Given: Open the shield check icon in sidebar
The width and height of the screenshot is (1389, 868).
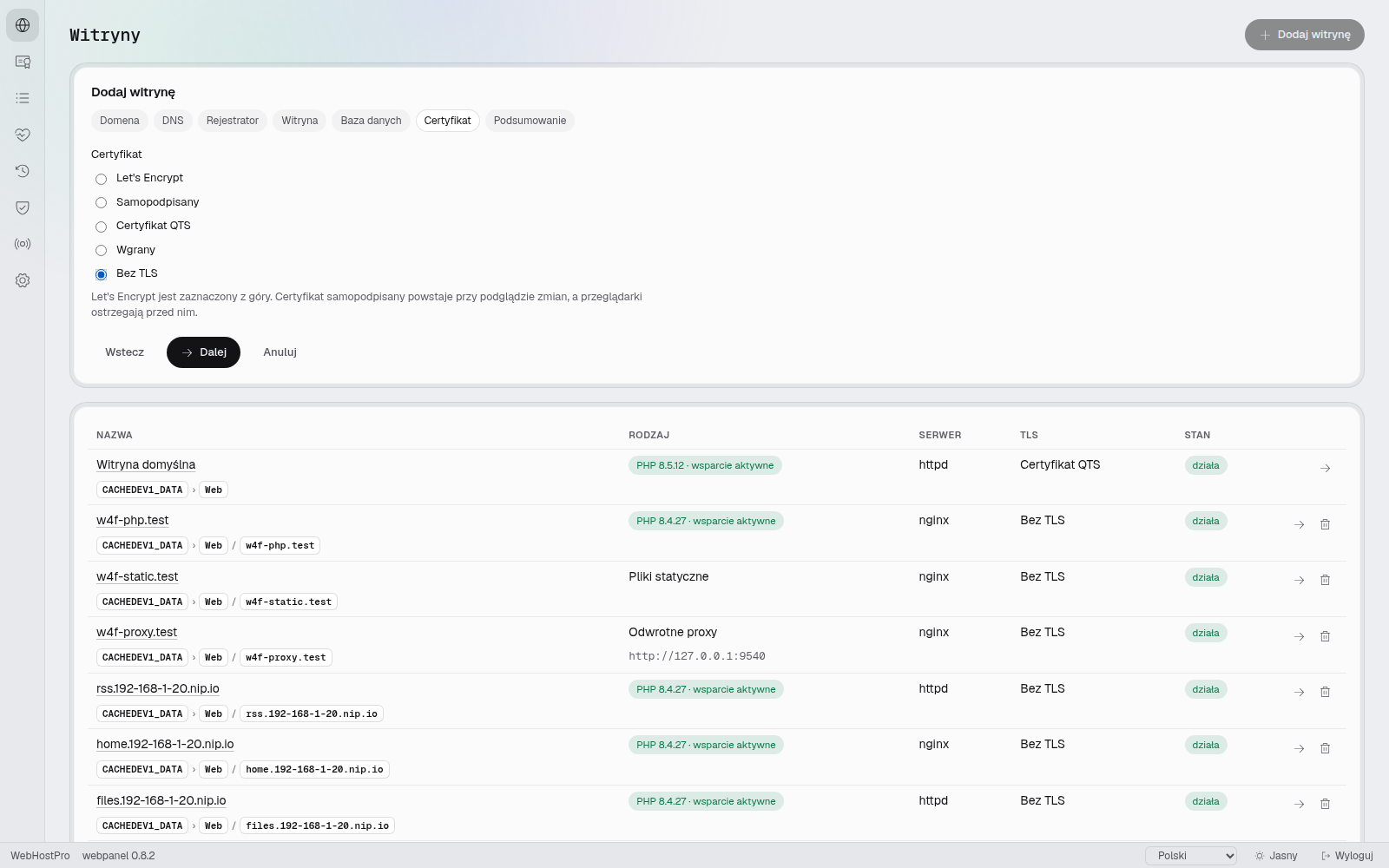Looking at the screenshot, I should [23, 207].
